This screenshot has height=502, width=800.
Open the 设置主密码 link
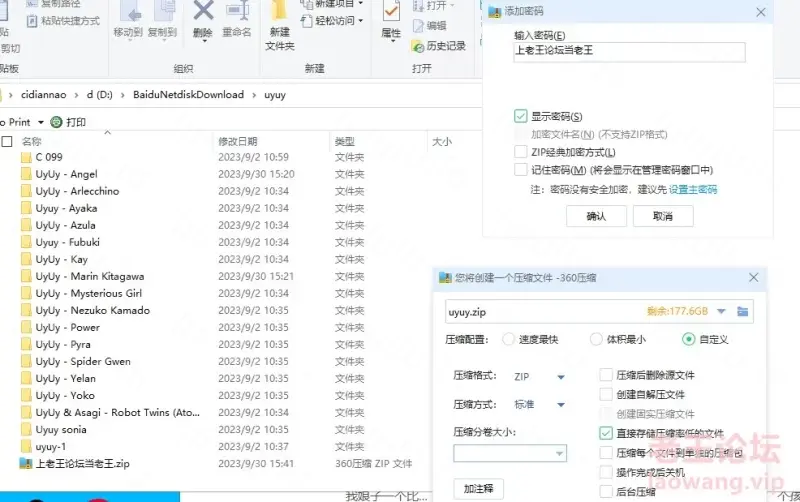point(693,190)
